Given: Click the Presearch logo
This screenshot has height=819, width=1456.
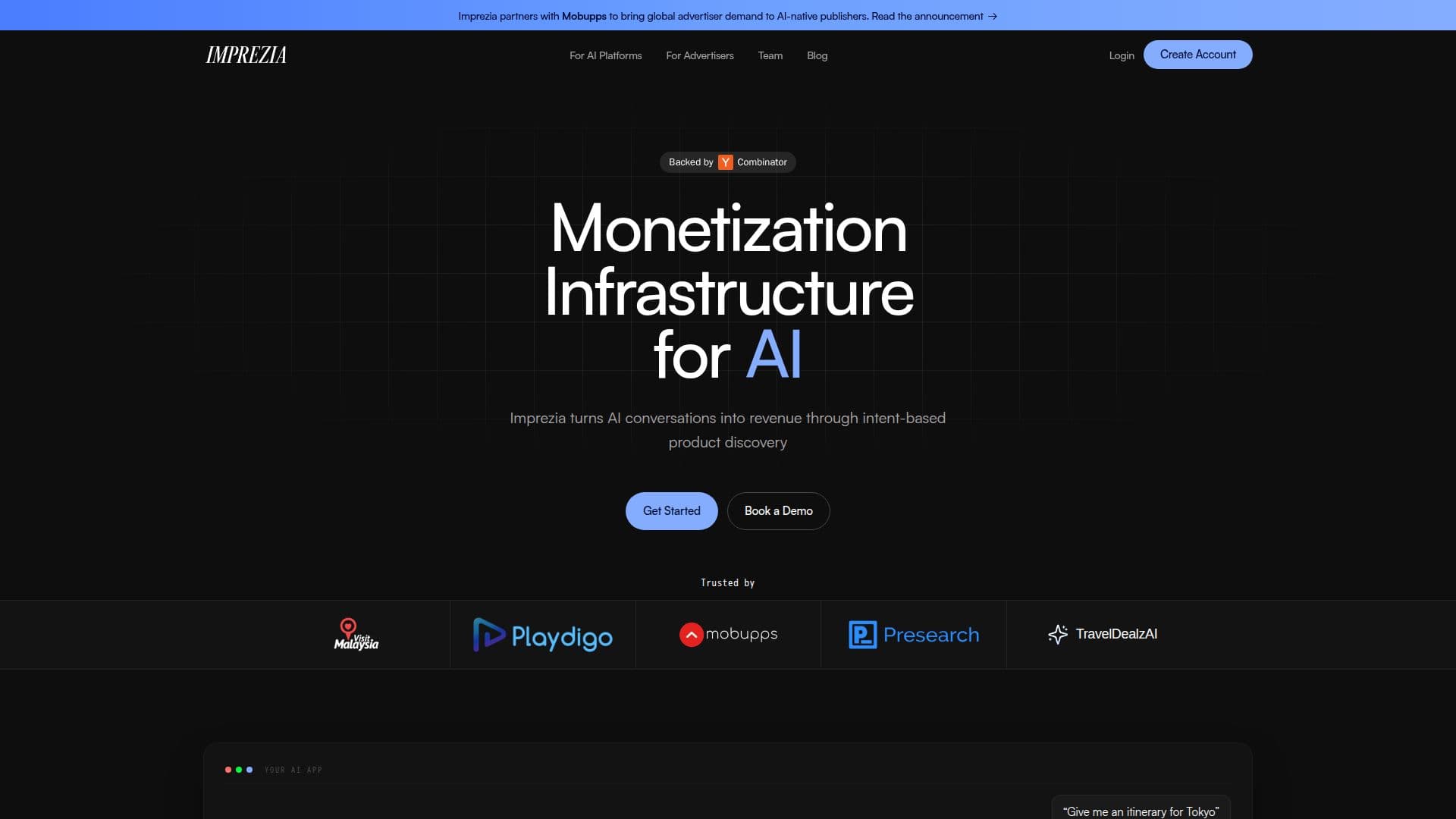Looking at the screenshot, I should 913,635.
